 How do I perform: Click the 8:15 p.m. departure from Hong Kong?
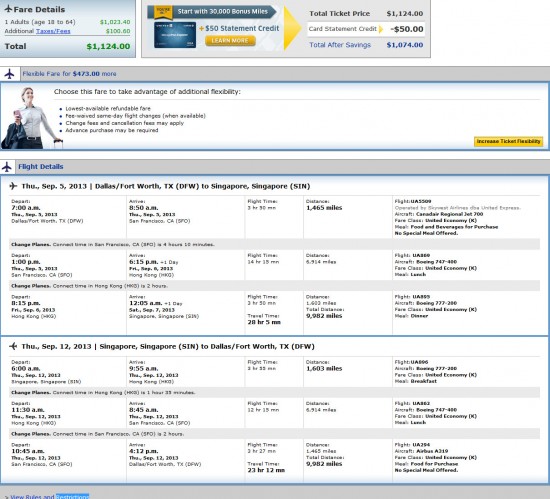pyautogui.click(x=26, y=303)
